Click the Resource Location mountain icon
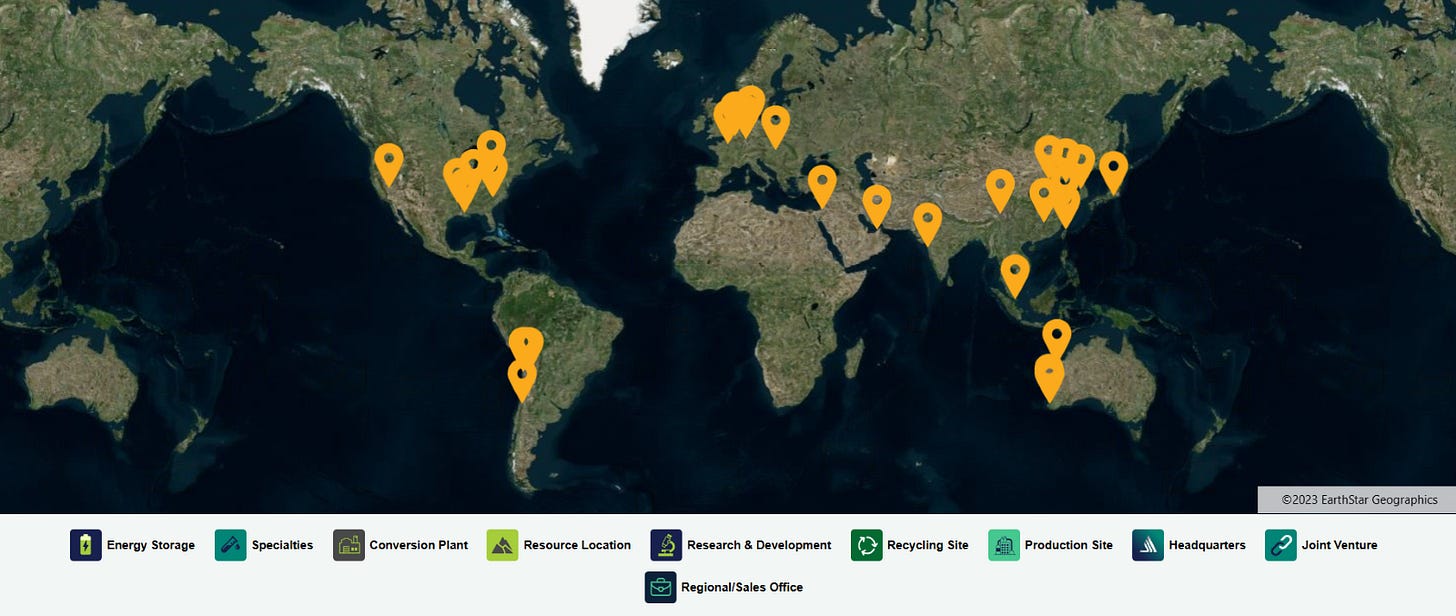1456x616 pixels. click(502, 545)
